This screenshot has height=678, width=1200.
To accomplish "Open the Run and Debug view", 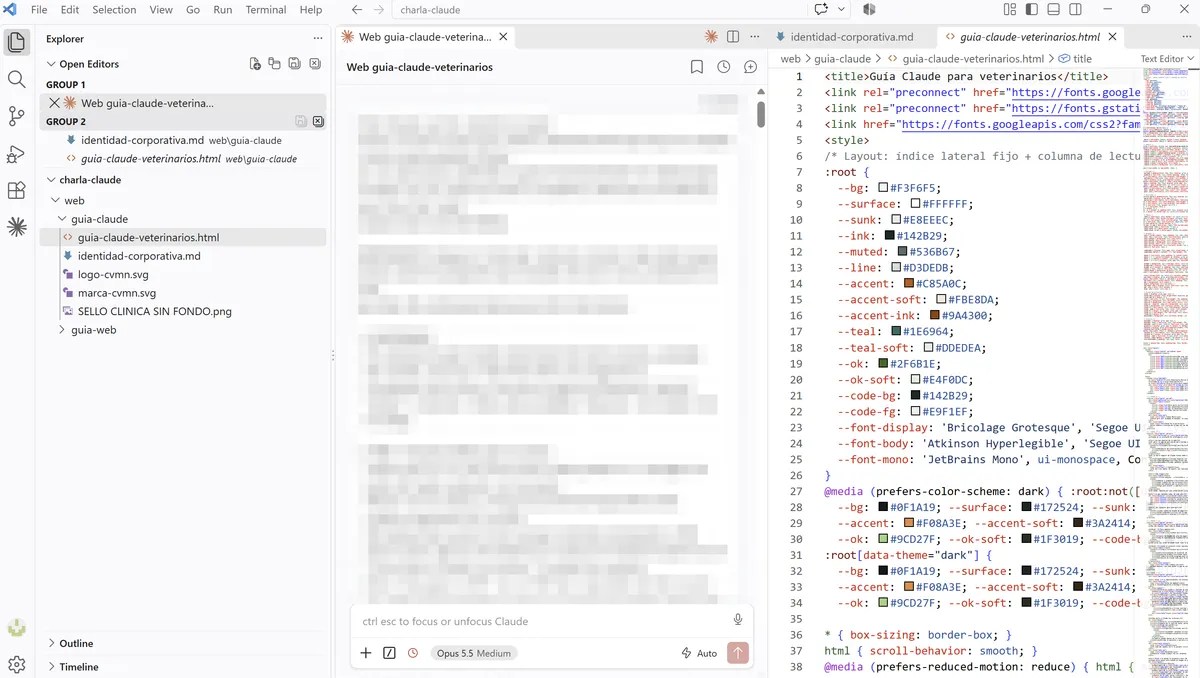I will coord(16,153).
